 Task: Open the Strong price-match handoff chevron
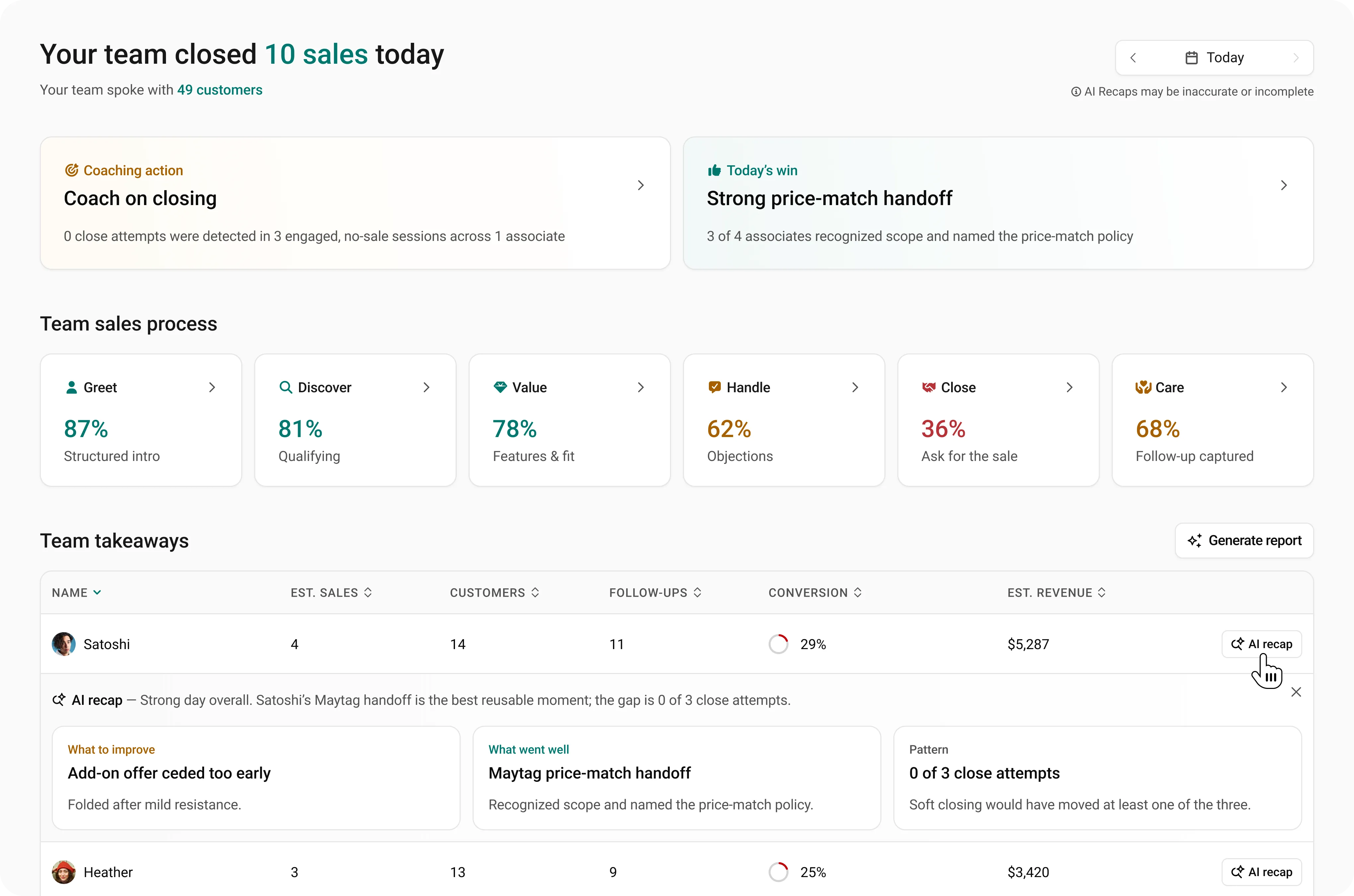(x=1284, y=185)
